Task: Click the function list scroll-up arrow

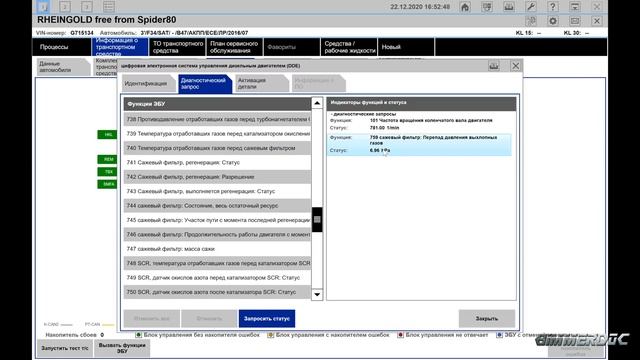Action: [x=317, y=103]
